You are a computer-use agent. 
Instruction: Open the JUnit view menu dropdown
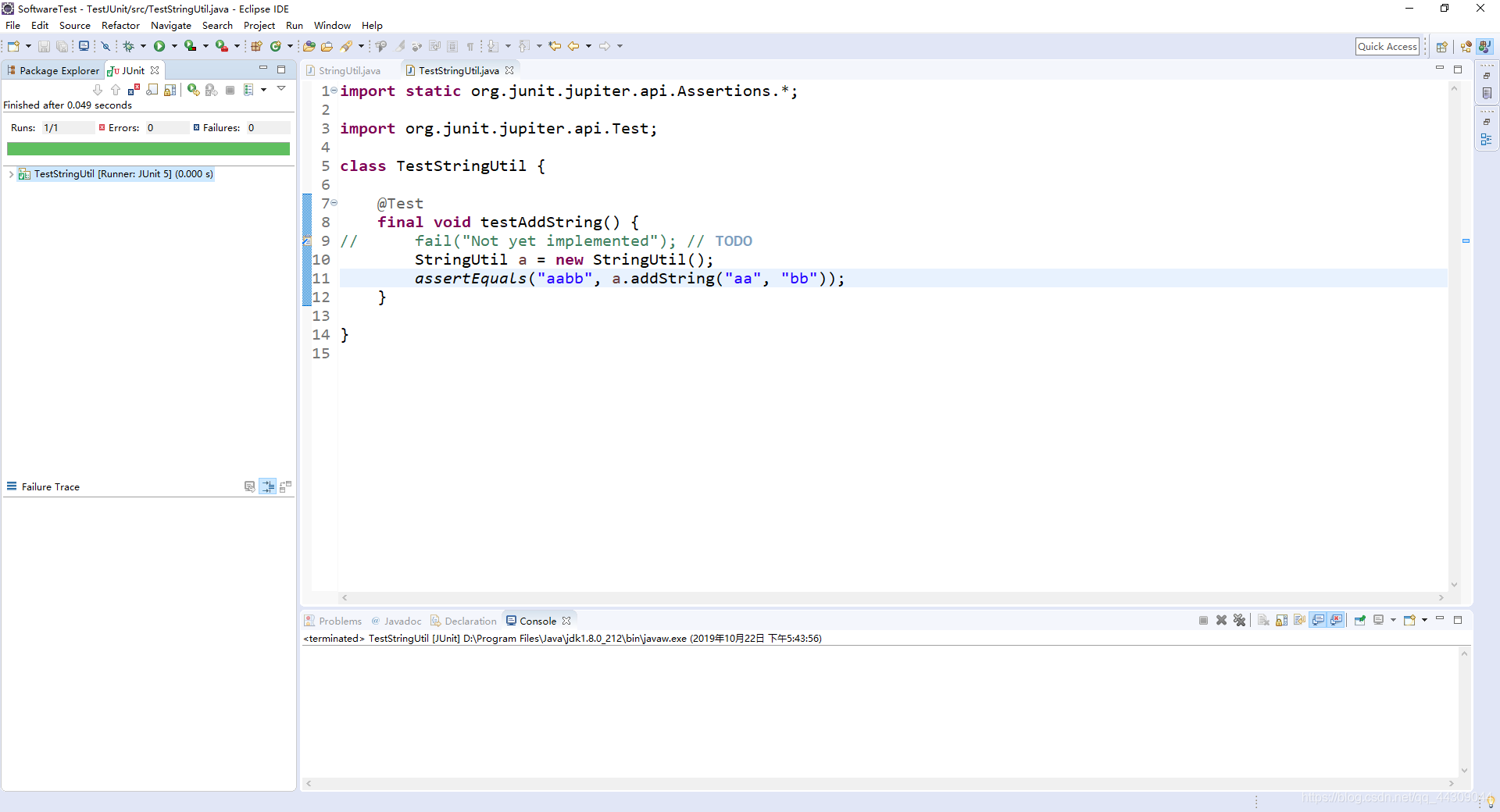[281, 89]
